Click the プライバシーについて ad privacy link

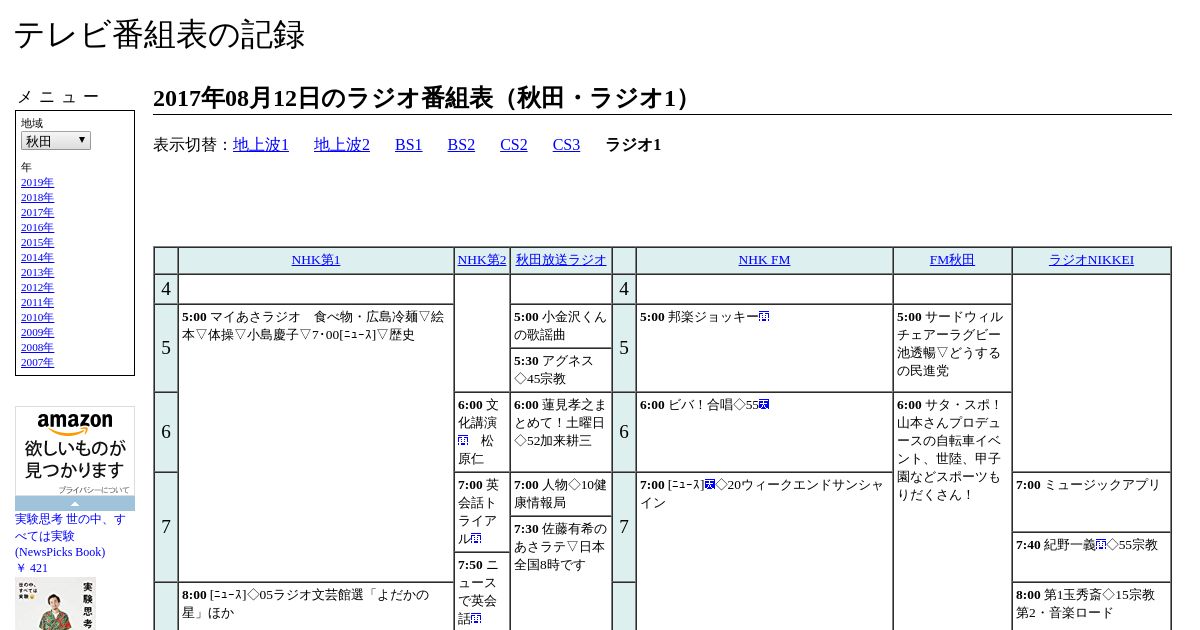[94, 490]
